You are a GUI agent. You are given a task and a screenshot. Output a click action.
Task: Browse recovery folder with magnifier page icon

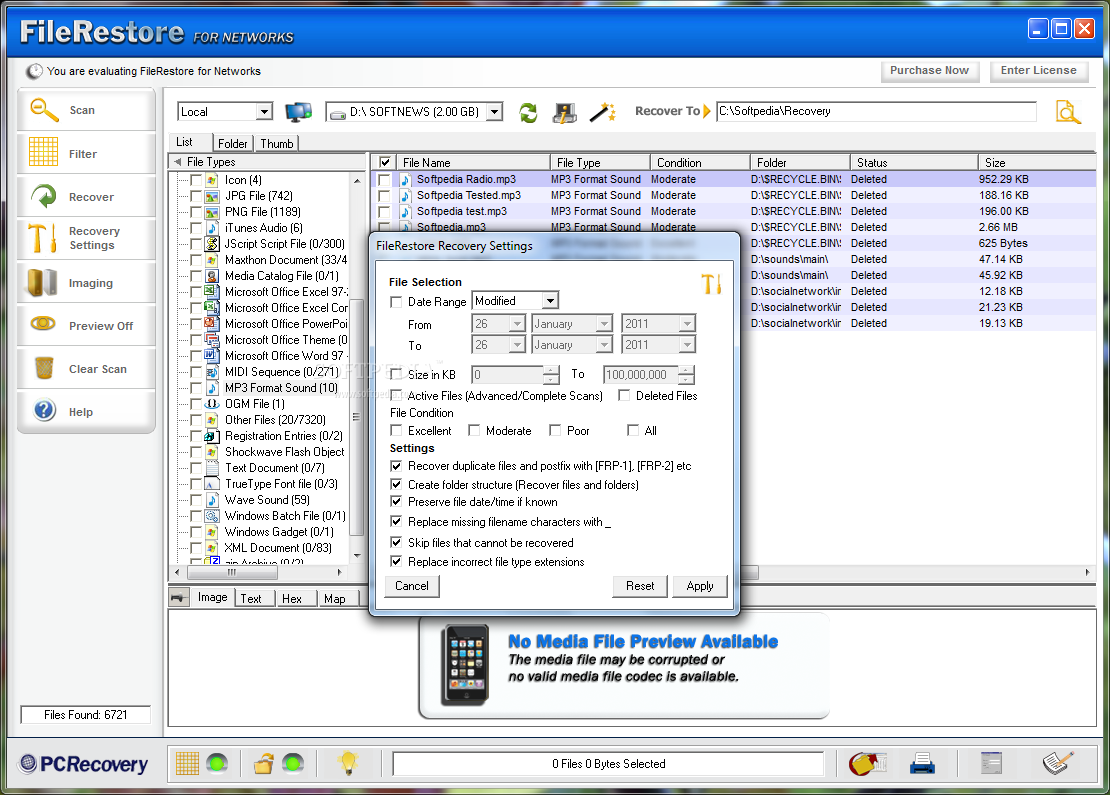(x=1068, y=112)
